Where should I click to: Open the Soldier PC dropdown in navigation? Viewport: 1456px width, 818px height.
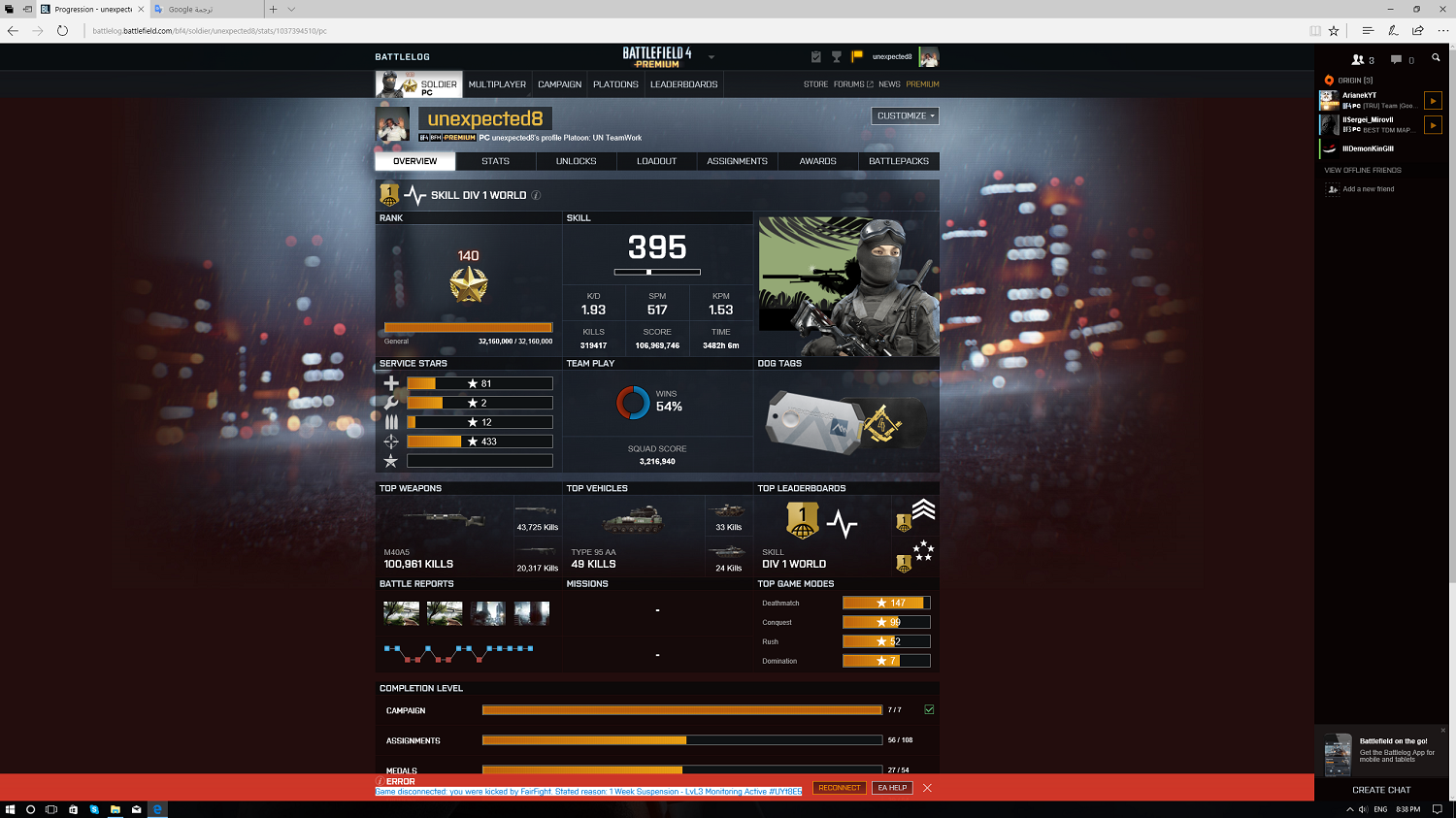point(419,84)
